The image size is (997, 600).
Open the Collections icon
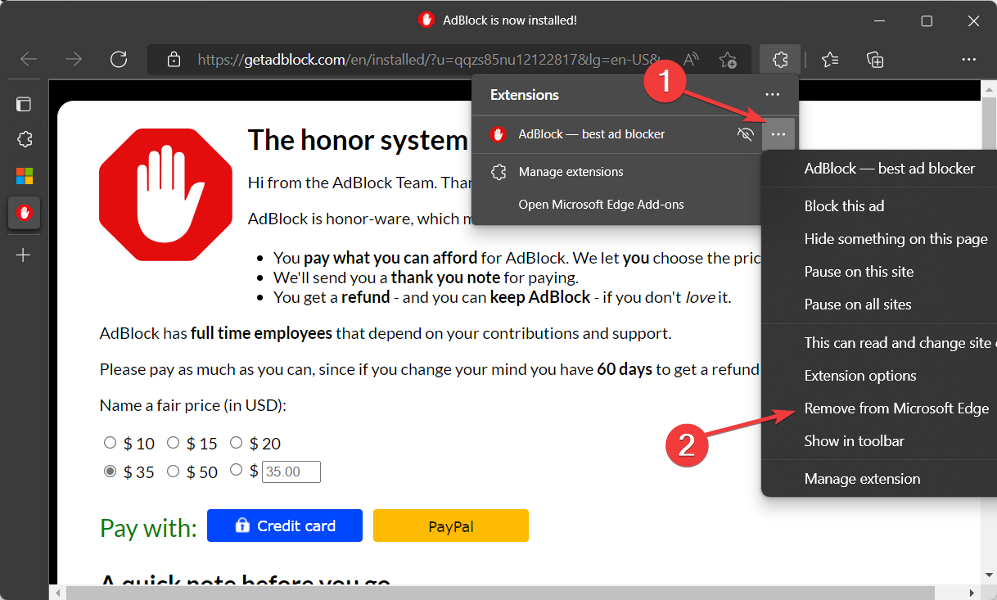pos(875,60)
